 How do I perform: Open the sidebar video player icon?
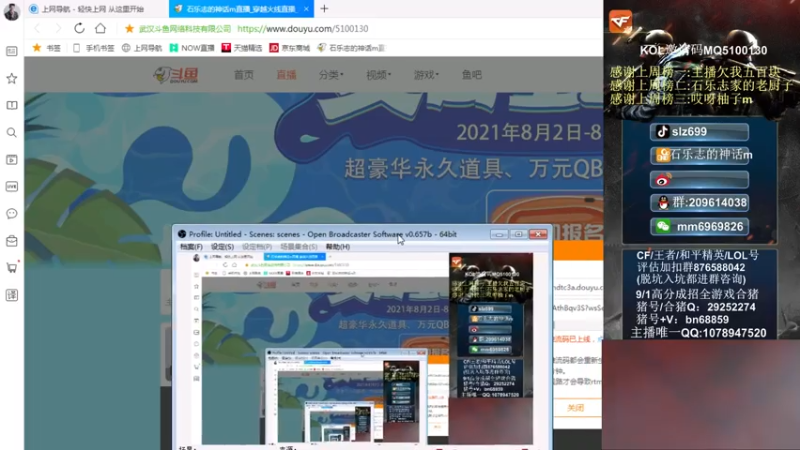11,160
